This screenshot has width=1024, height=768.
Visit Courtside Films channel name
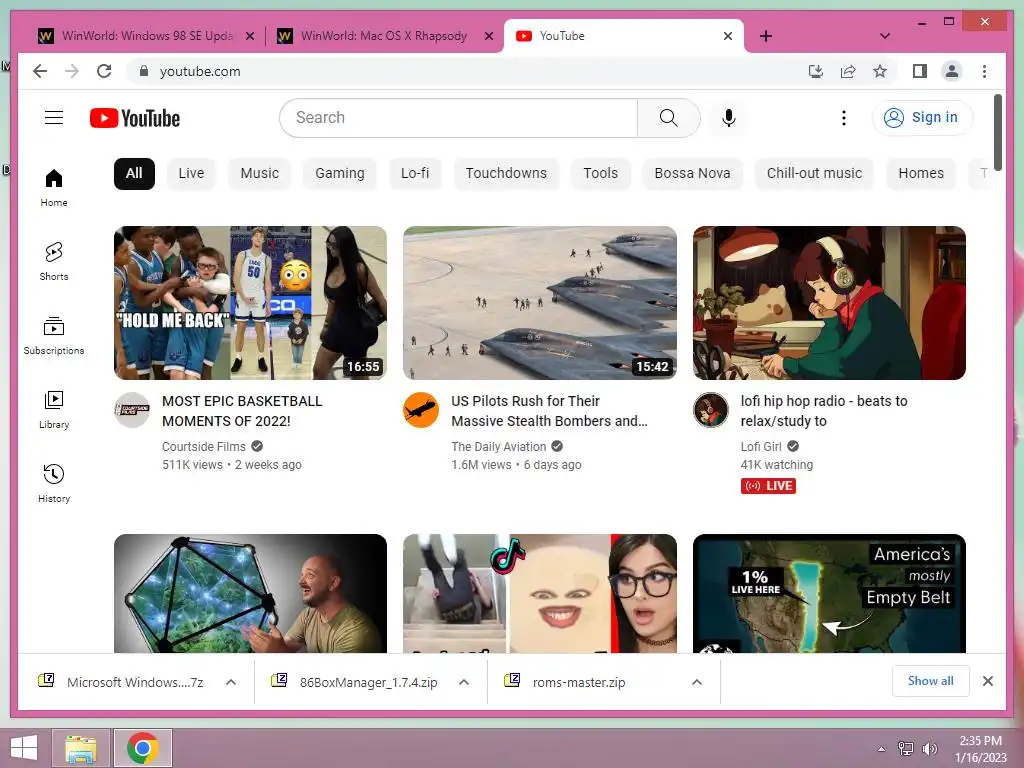[204, 447]
